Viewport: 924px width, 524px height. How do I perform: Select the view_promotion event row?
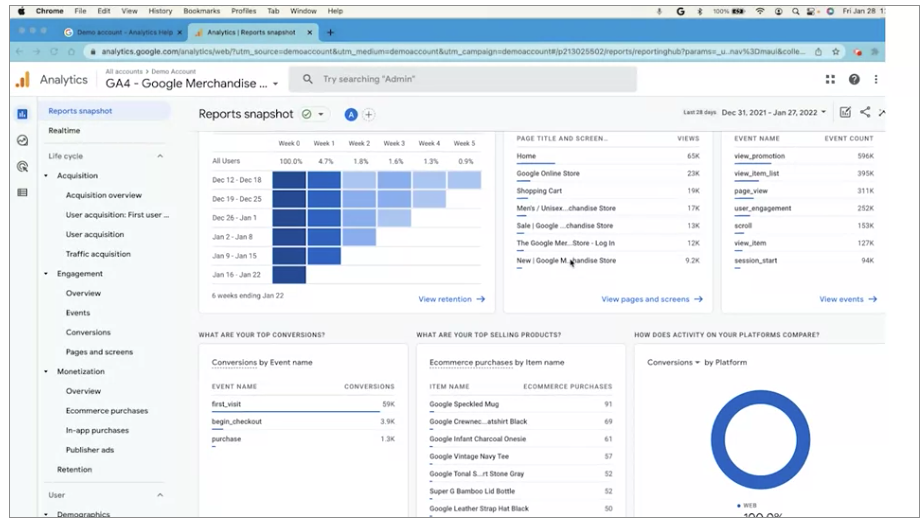[x=804, y=156]
